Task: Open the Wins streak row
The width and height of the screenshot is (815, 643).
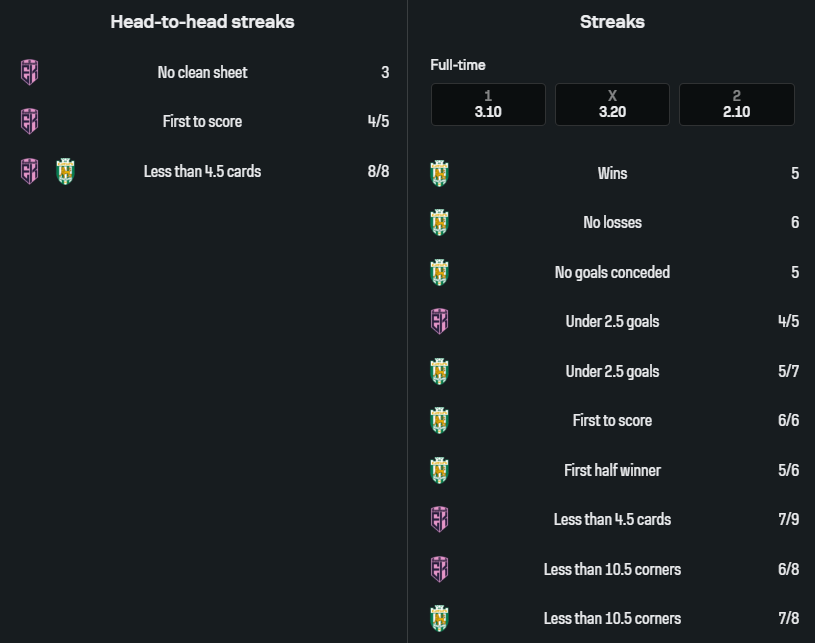Action: (612, 173)
